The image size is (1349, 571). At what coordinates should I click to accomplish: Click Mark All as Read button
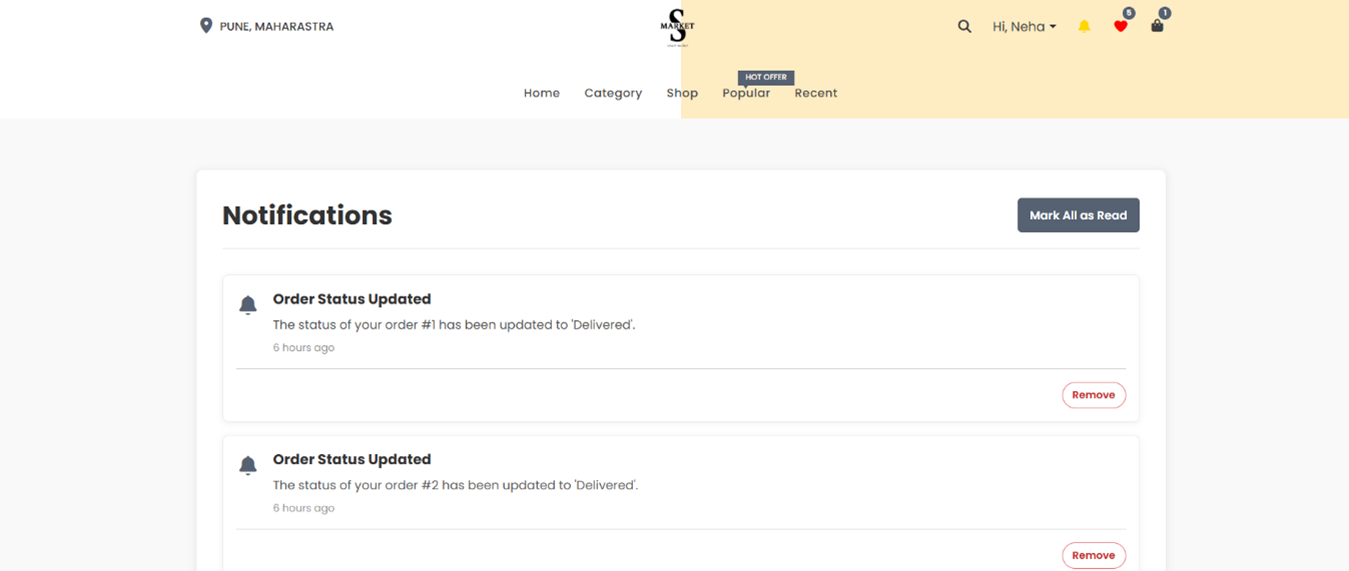1078,215
